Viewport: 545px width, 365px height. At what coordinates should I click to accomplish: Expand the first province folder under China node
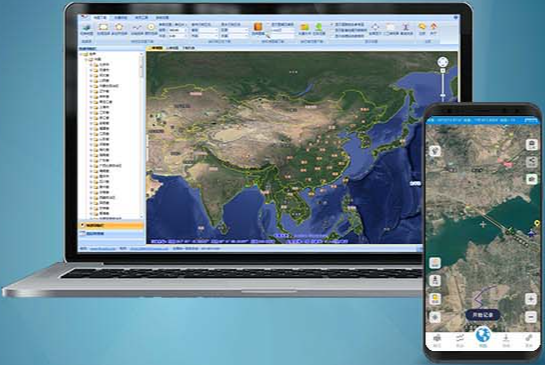click(x=91, y=65)
